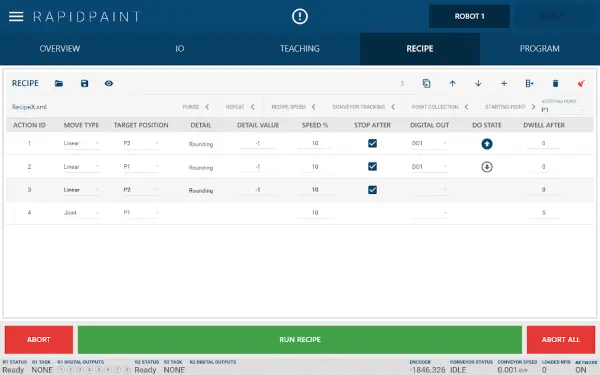Open the Target Position dropdown for action 2

(x=140, y=167)
